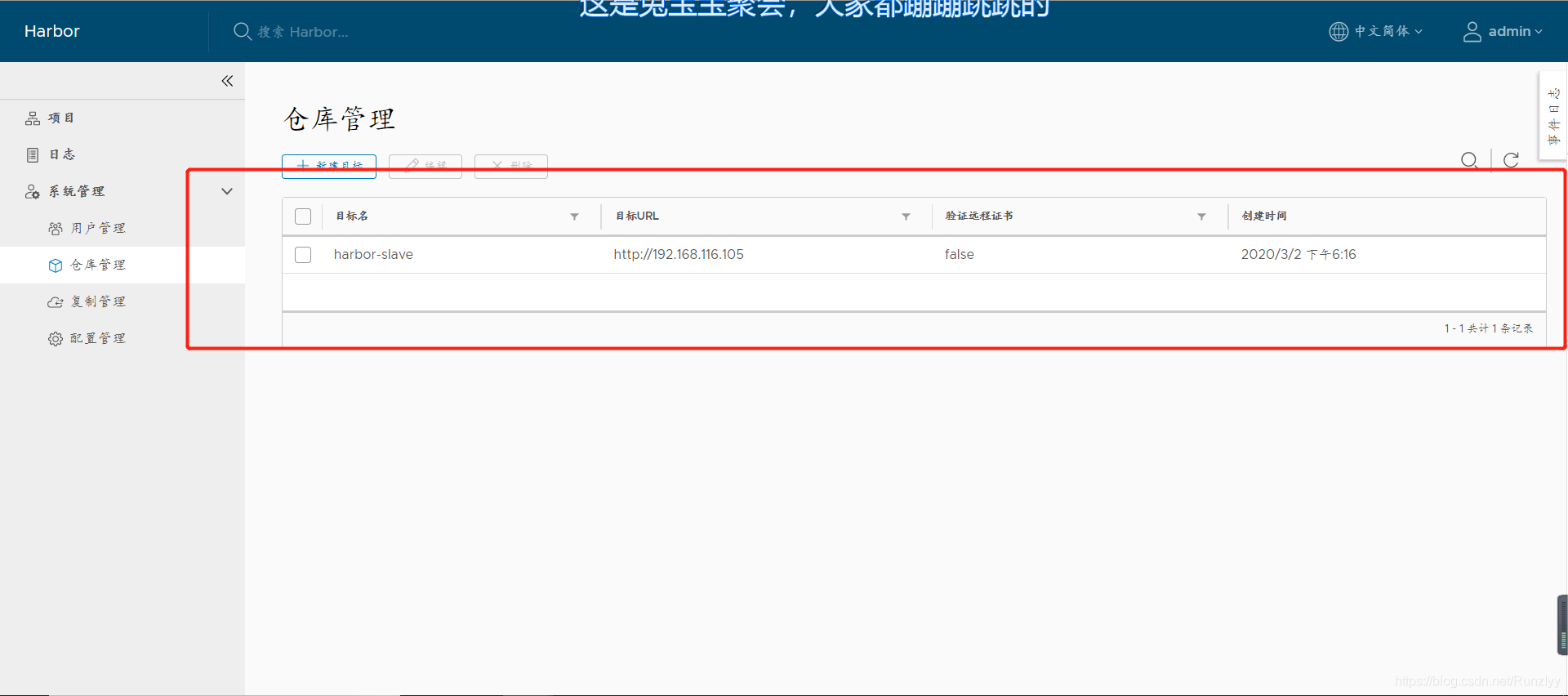Click the Harbor search field
1568x696 pixels.
[303, 32]
